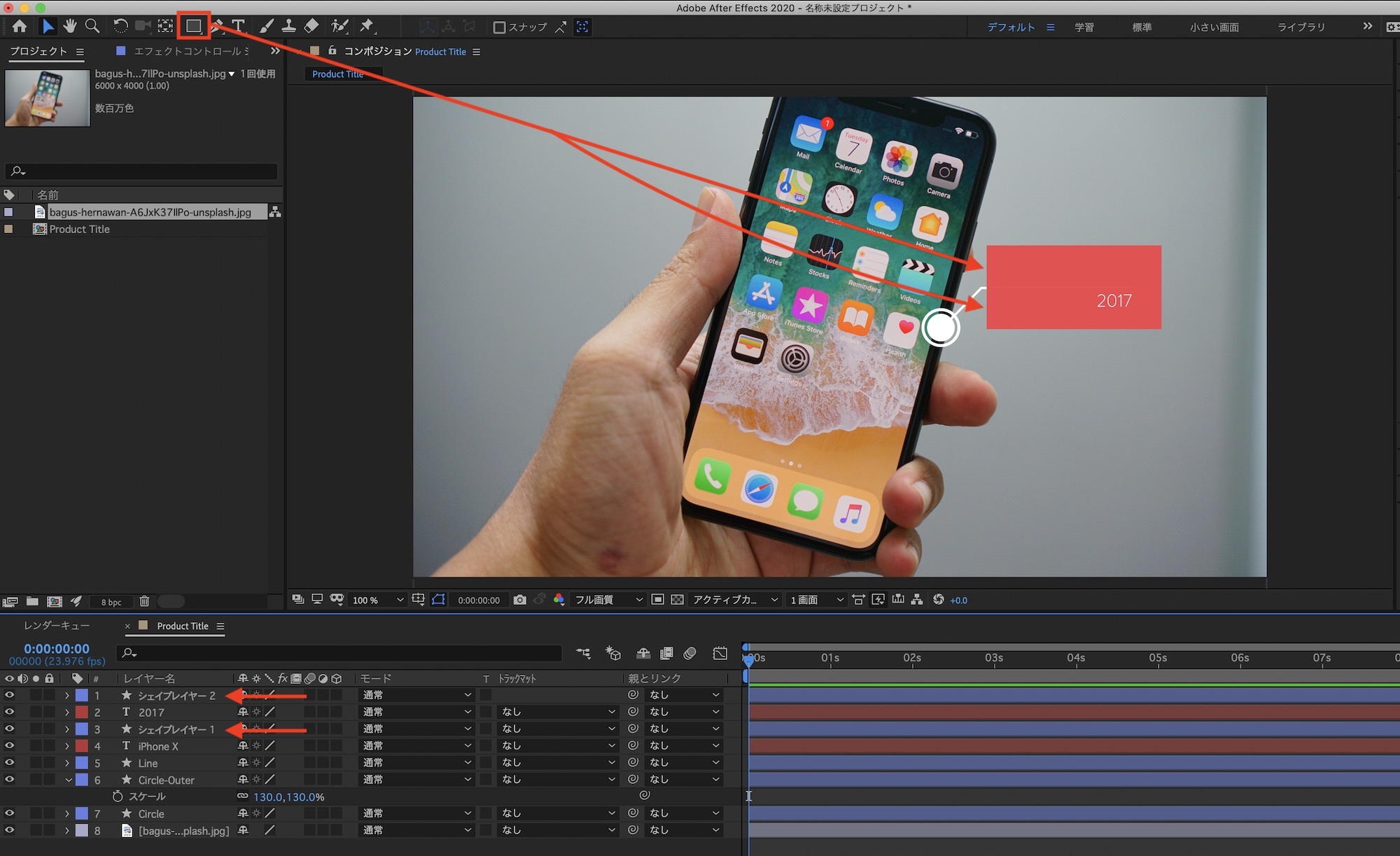1400x856 pixels.
Task: Select the Puppet Pin tool
Action: click(x=366, y=27)
